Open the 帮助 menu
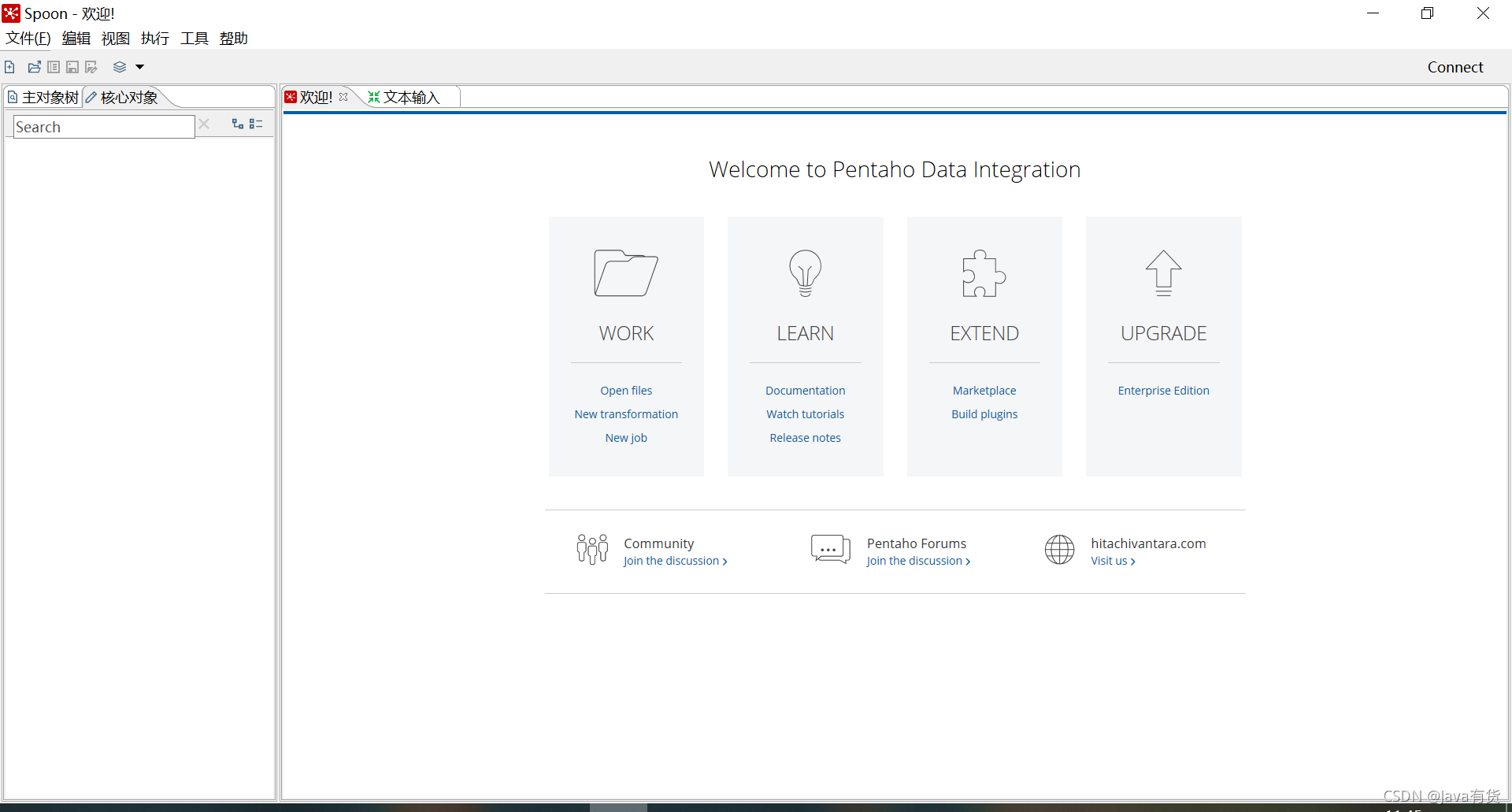1512x812 pixels. tap(234, 38)
